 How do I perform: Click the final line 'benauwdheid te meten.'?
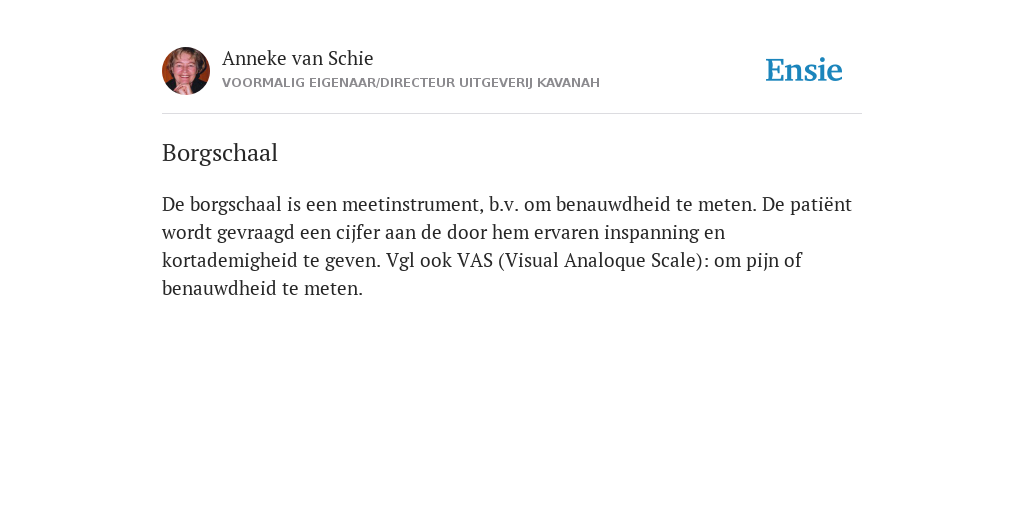262,289
